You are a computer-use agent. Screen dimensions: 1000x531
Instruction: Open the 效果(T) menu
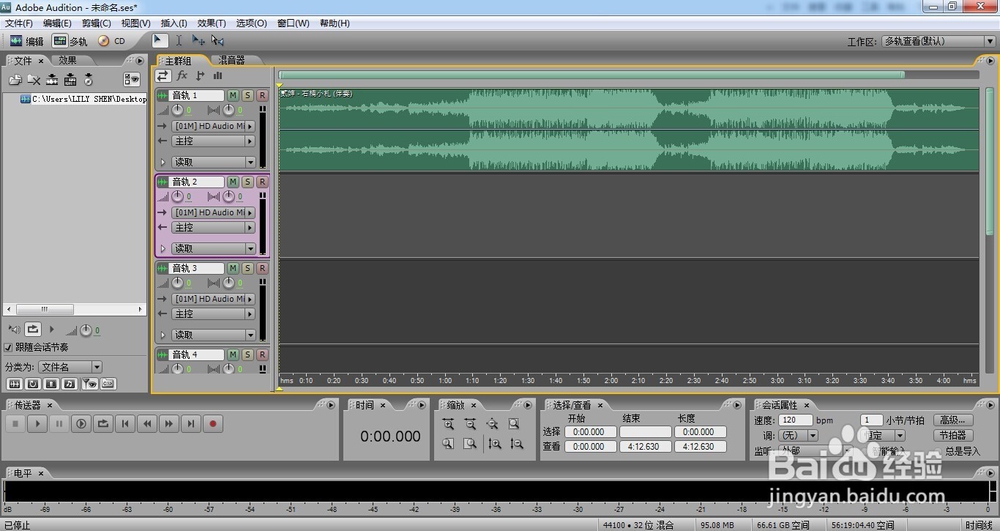[x=212, y=23]
